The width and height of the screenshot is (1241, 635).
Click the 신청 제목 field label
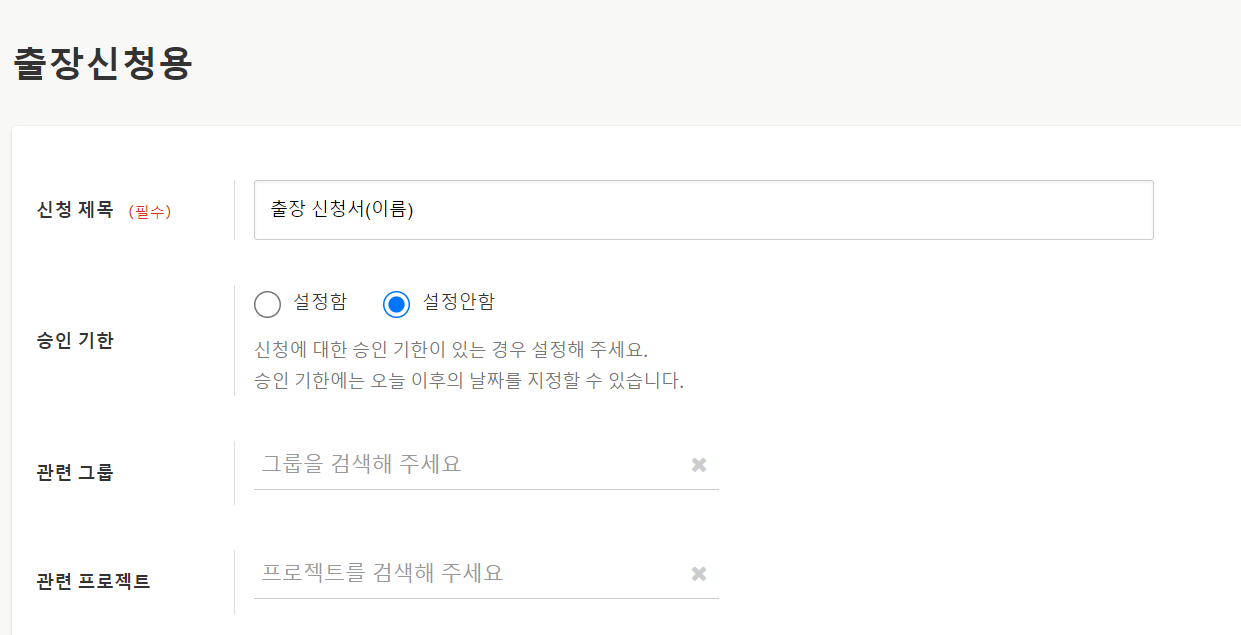click(x=75, y=211)
